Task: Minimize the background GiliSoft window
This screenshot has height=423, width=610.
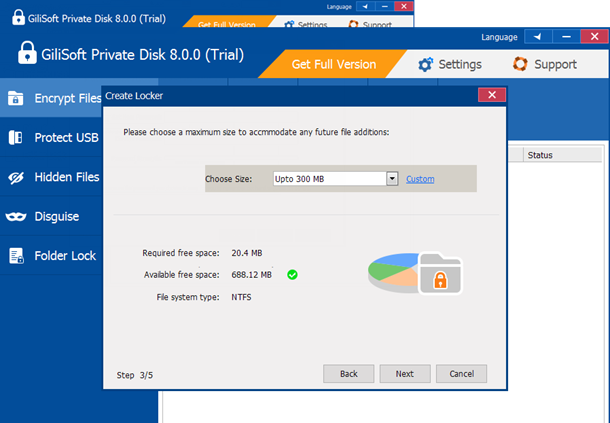Action: point(385,6)
